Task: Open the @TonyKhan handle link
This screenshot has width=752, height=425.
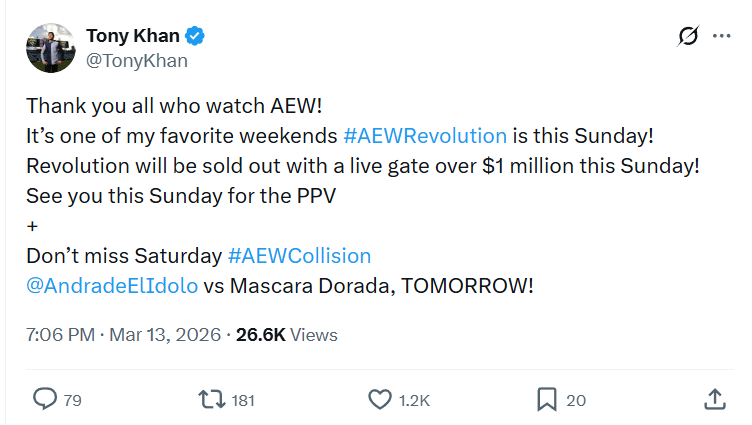Action: pyautogui.click(x=137, y=60)
